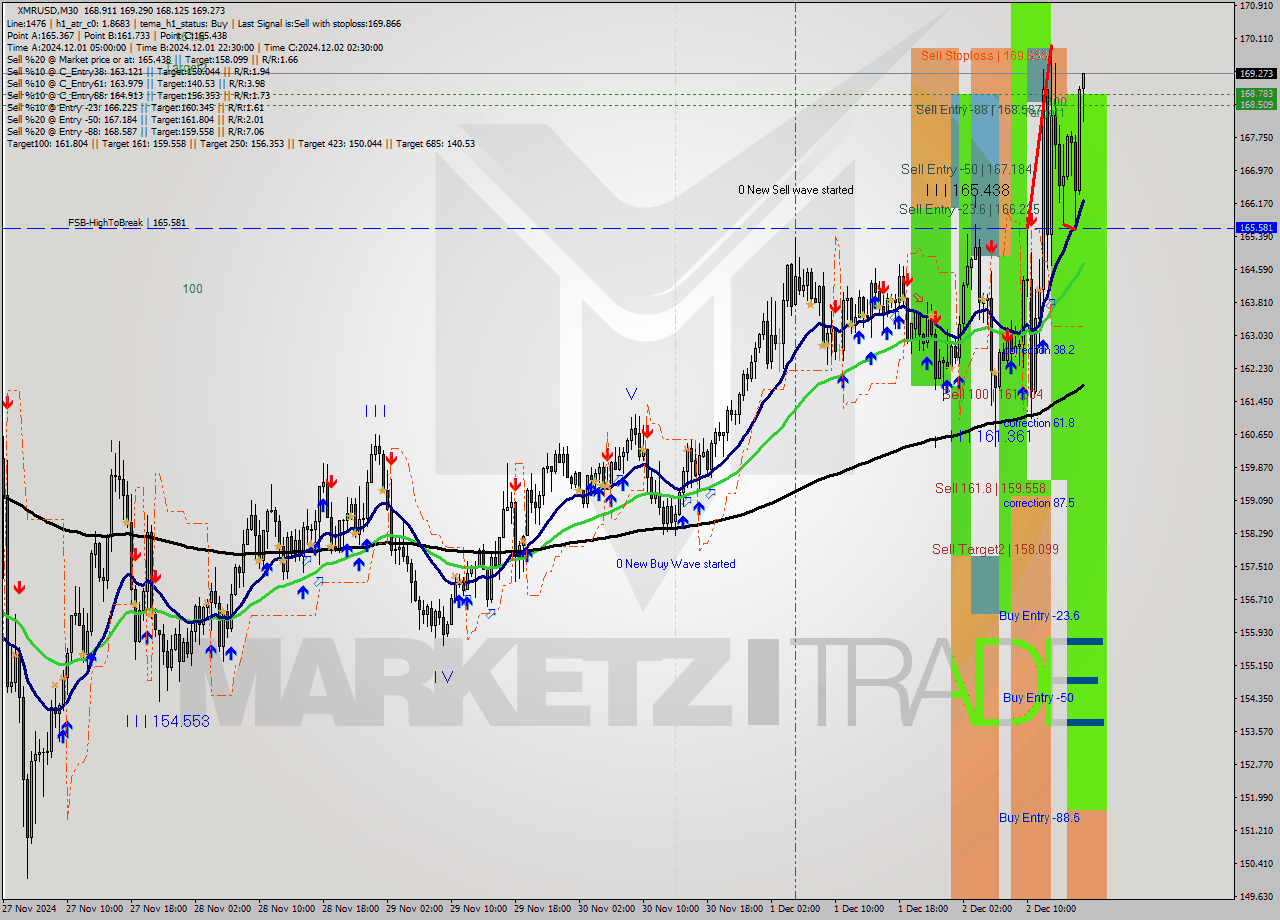Click the '27 Nov 2024' time axis label
The width and height of the screenshot is (1280, 920).
[29, 909]
